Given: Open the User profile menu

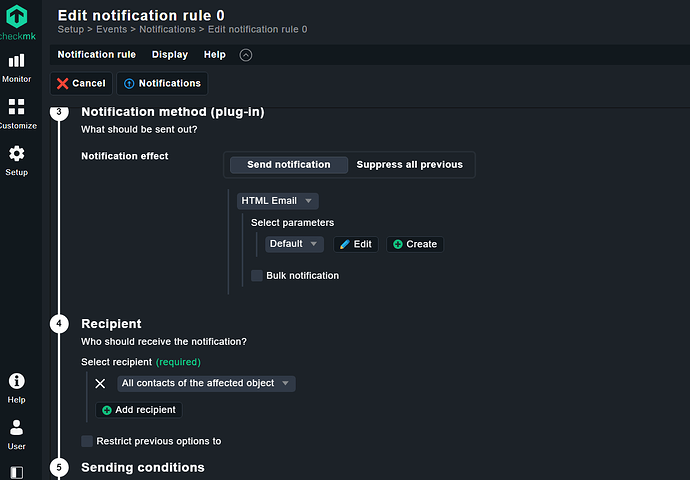Looking at the screenshot, I should pyautogui.click(x=16, y=434).
